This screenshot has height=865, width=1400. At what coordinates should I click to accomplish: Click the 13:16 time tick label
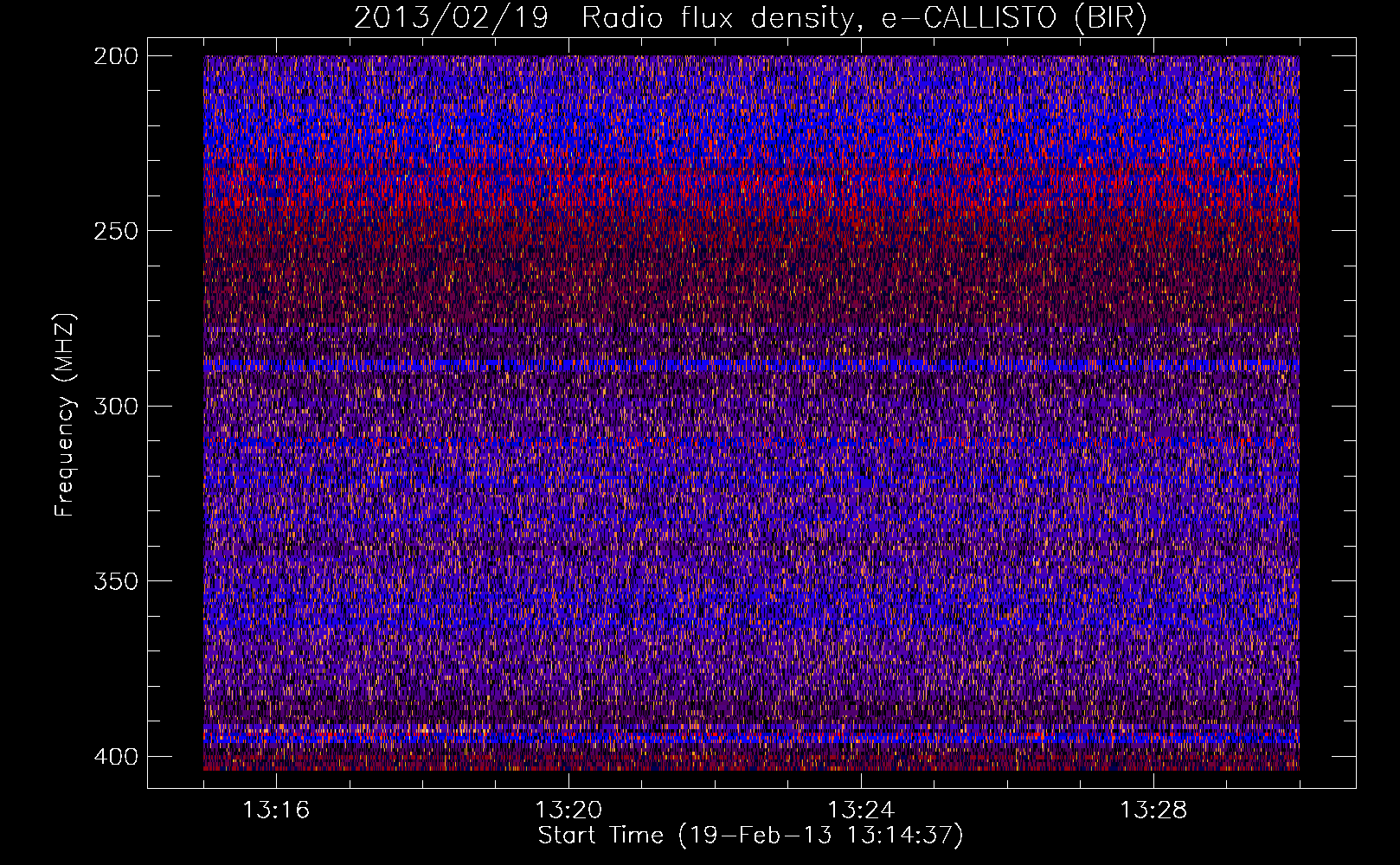tap(276, 811)
